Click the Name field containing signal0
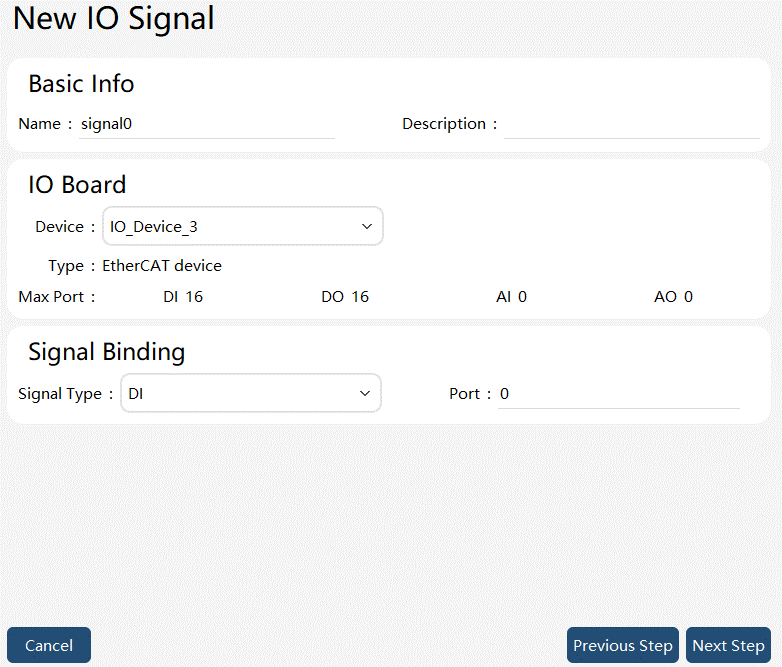Image resolution: width=782 pixels, height=667 pixels. tap(206, 124)
